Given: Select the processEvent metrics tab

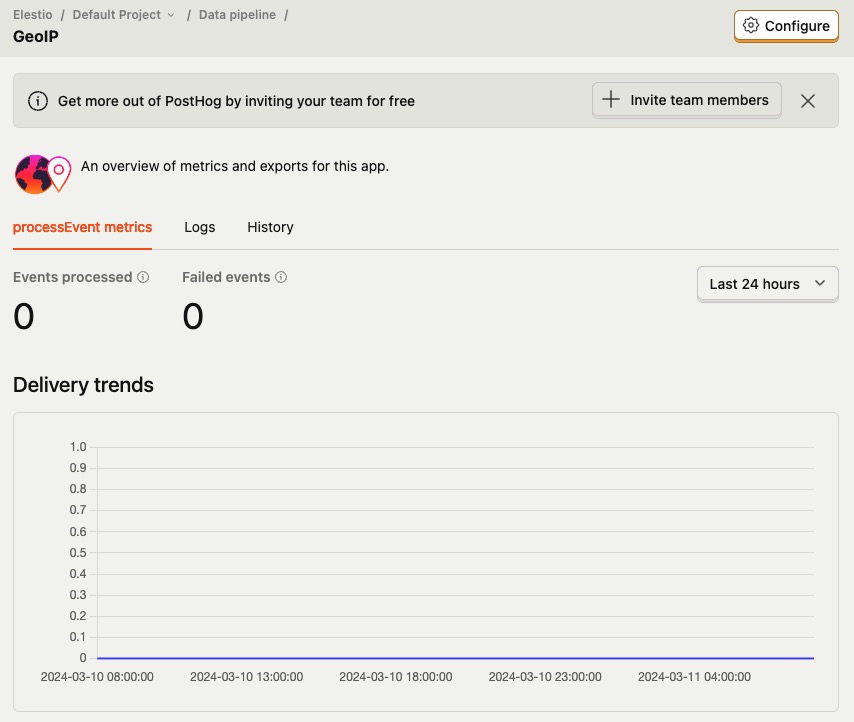Looking at the screenshot, I should click(x=82, y=227).
